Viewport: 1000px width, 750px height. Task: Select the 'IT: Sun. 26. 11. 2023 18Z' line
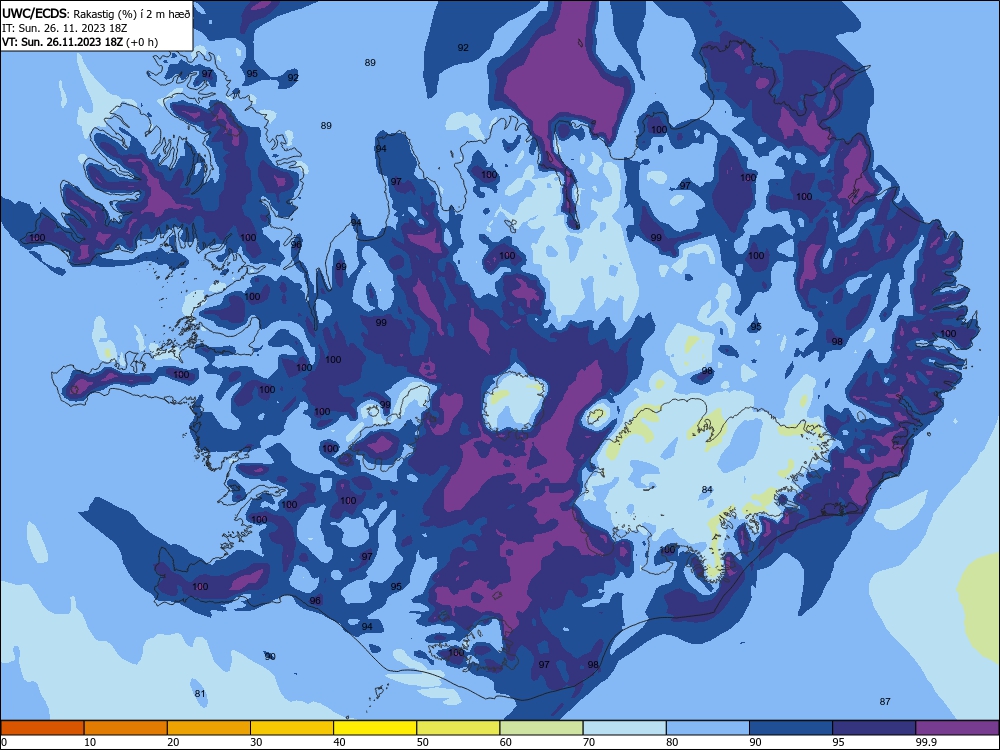click(x=64, y=28)
